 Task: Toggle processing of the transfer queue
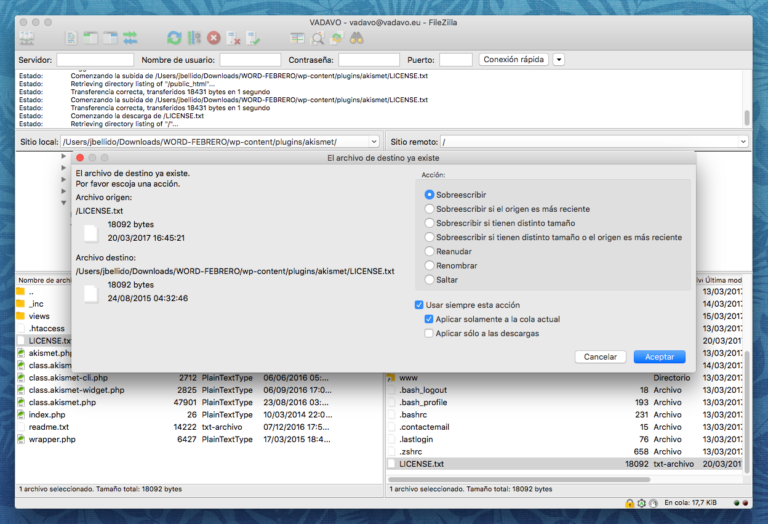tap(194, 38)
